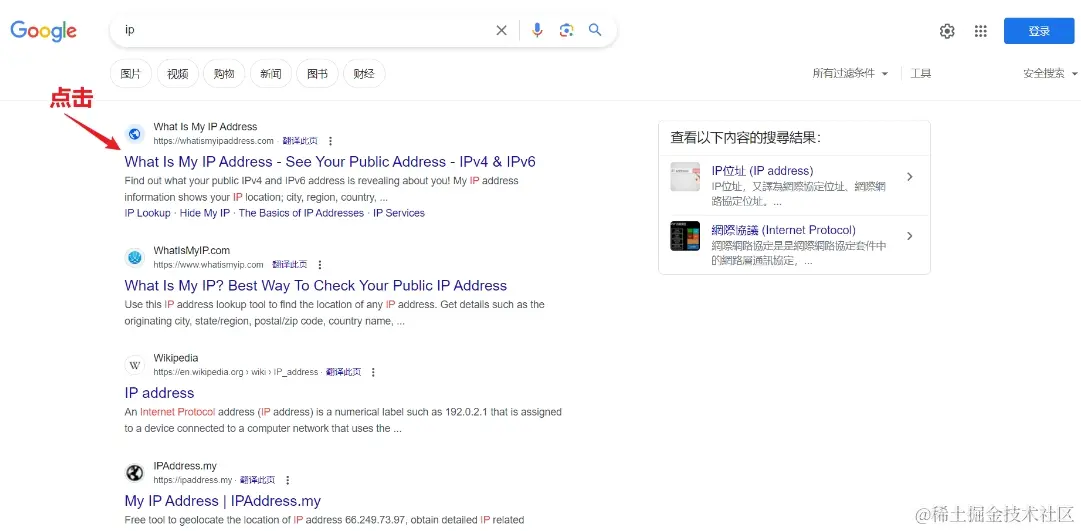
Task: Open the 工具 tools option
Action: coord(920,73)
